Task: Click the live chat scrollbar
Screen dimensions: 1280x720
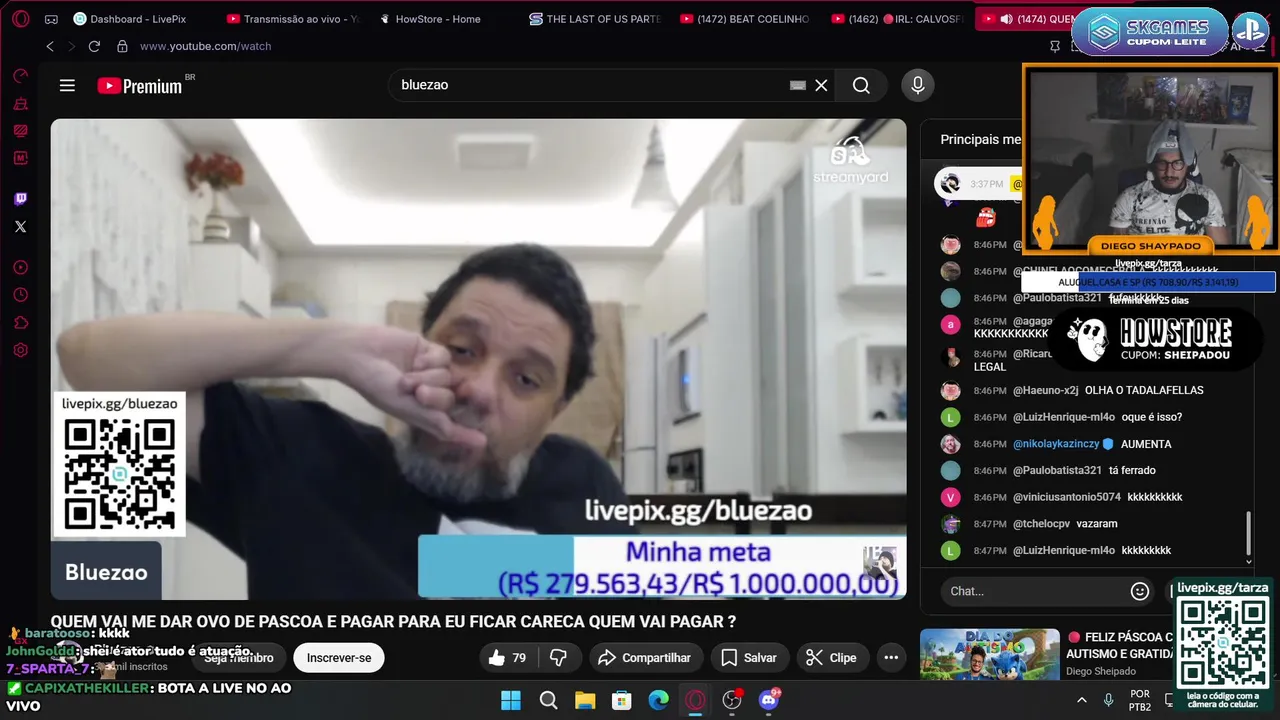Action: [x=1248, y=533]
